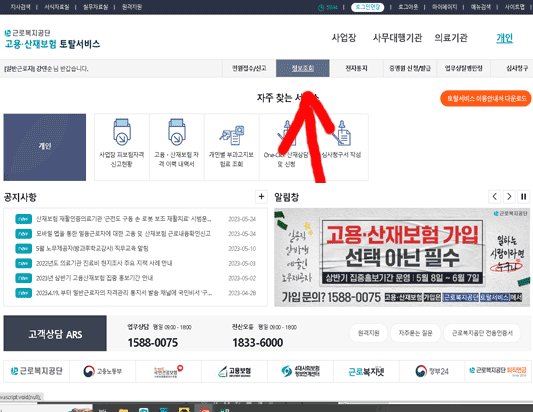Image resolution: width=533 pixels, height=412 pixels.
Task: Select the 의료기관 main menu
Action: 451,37
